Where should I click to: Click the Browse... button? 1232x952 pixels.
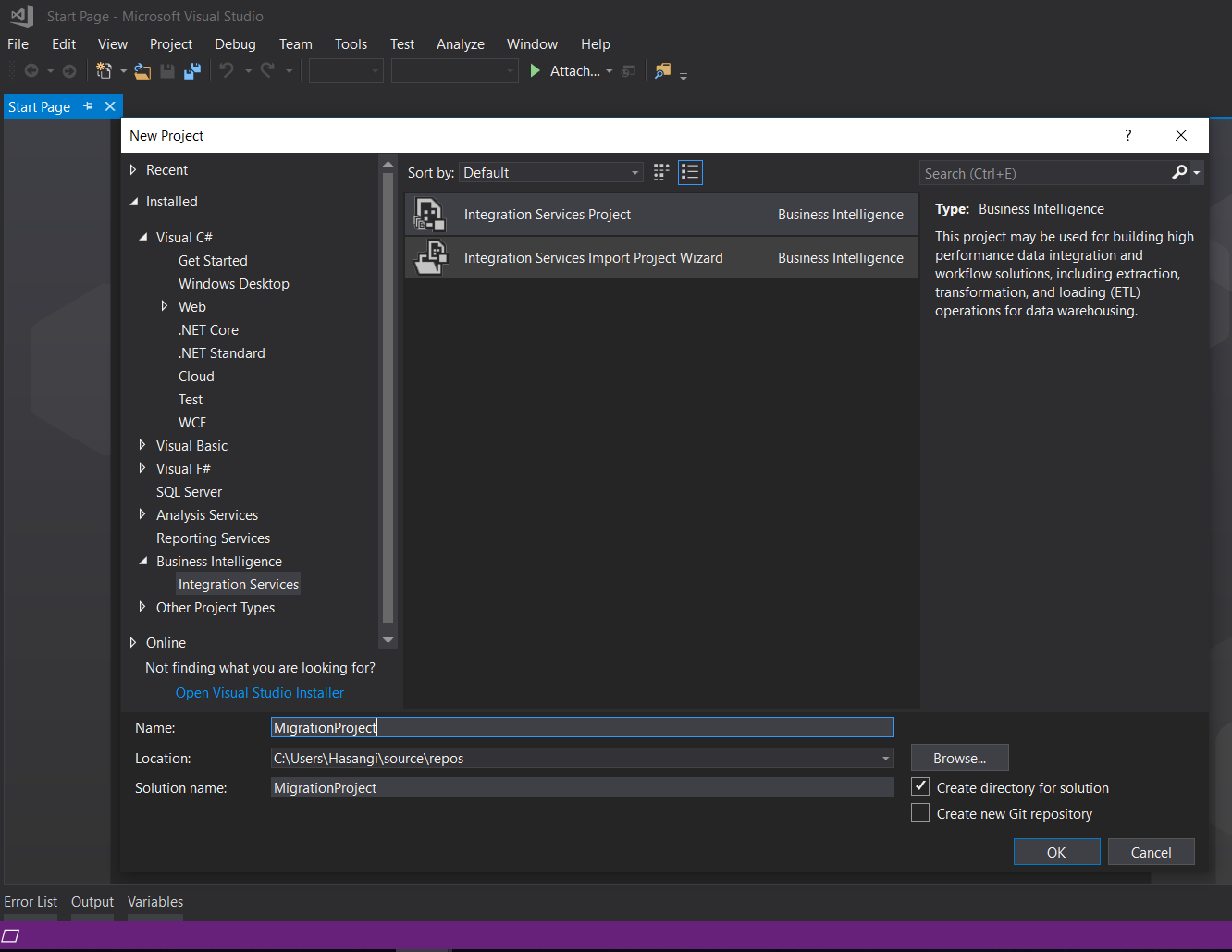[x=959, y=758]
